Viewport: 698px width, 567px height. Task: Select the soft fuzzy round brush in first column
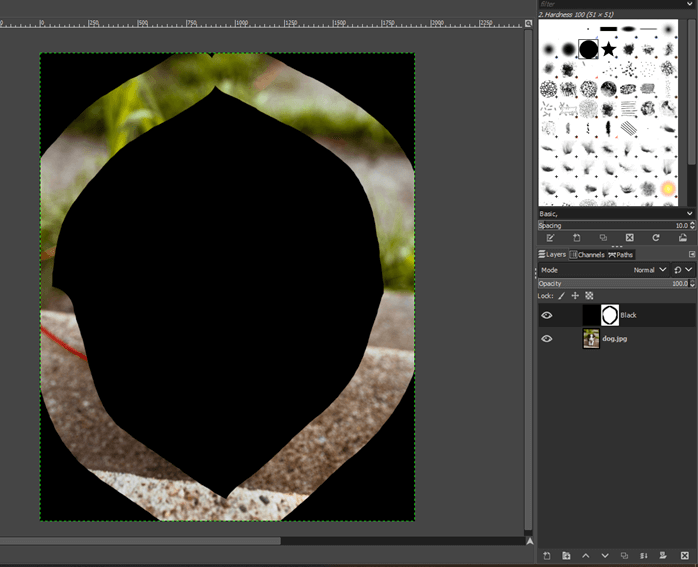pos(548,49)
